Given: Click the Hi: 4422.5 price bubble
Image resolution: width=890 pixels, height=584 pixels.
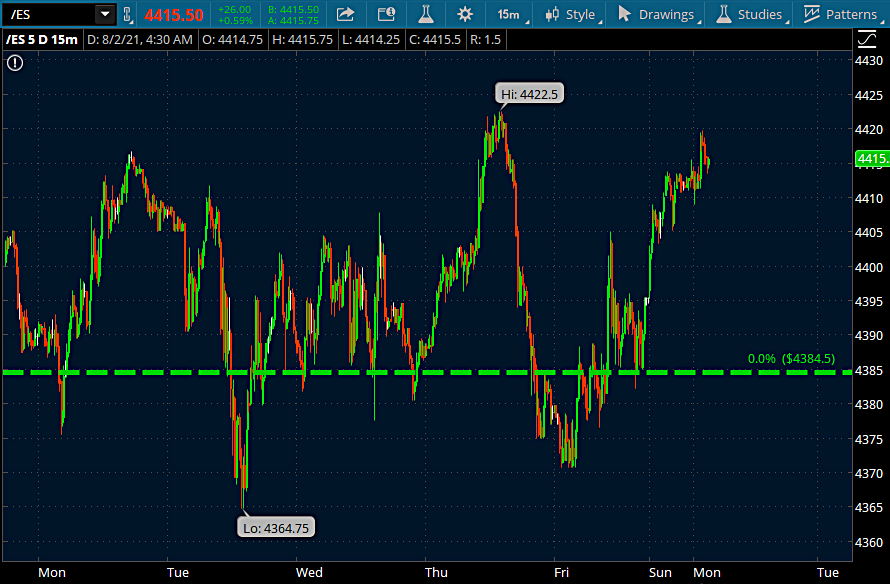Looking at the screenshot, I should click(x=530, y=94).
